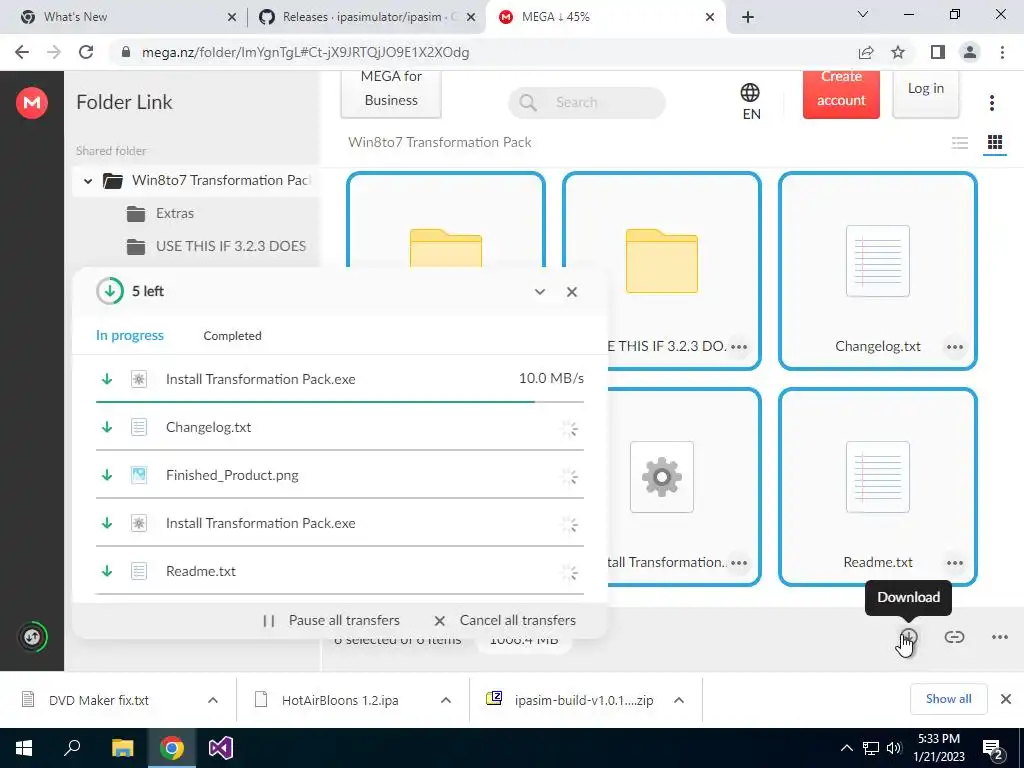Click the Install Transformation Pack.exe progress bar
The width and height of the screenshot is (1024, 768).
click(x=340, y=402)
